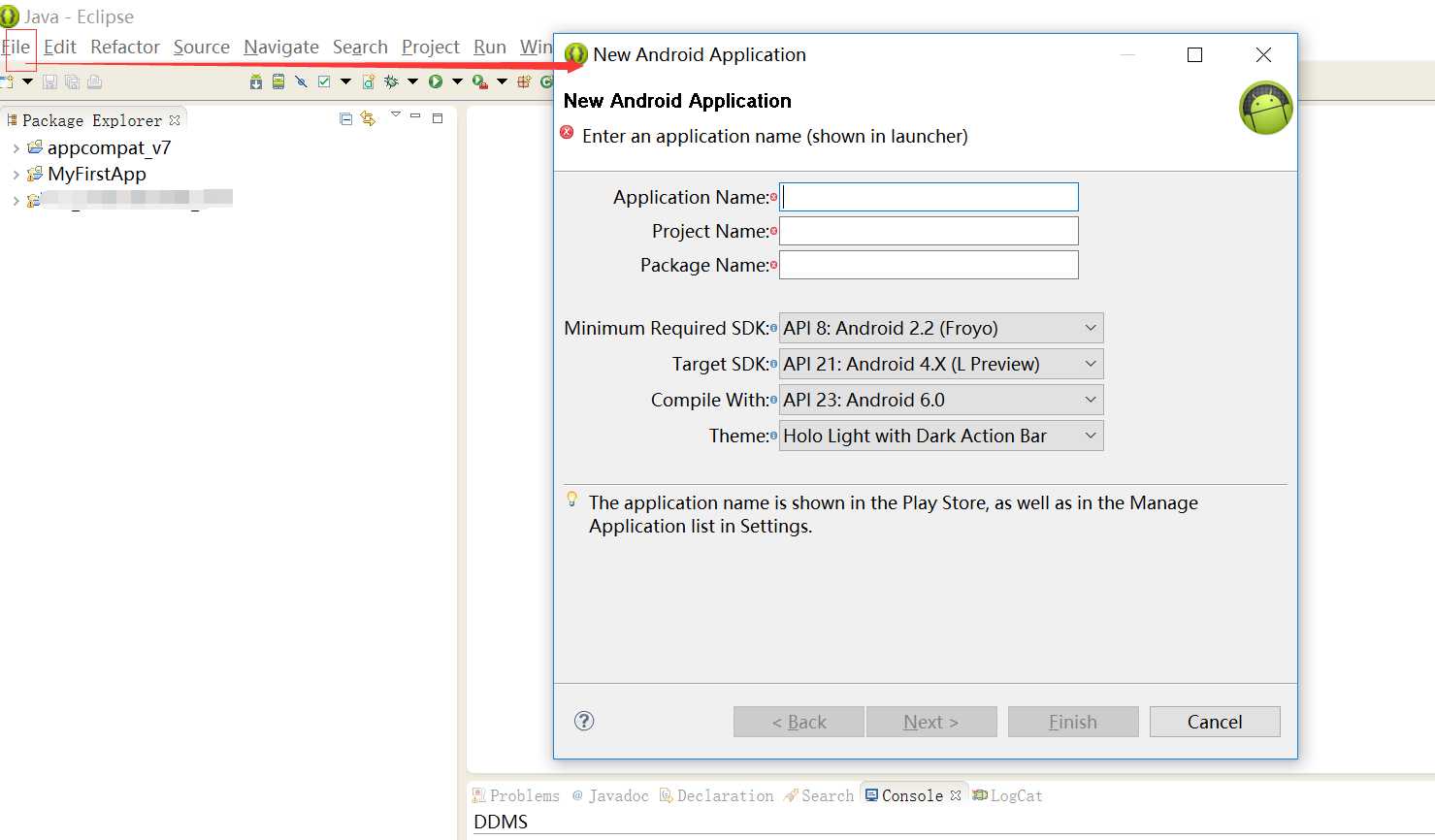
Task: Minimize the Package Explorer view
Action: pyautogui.click(x=415, y=116)
